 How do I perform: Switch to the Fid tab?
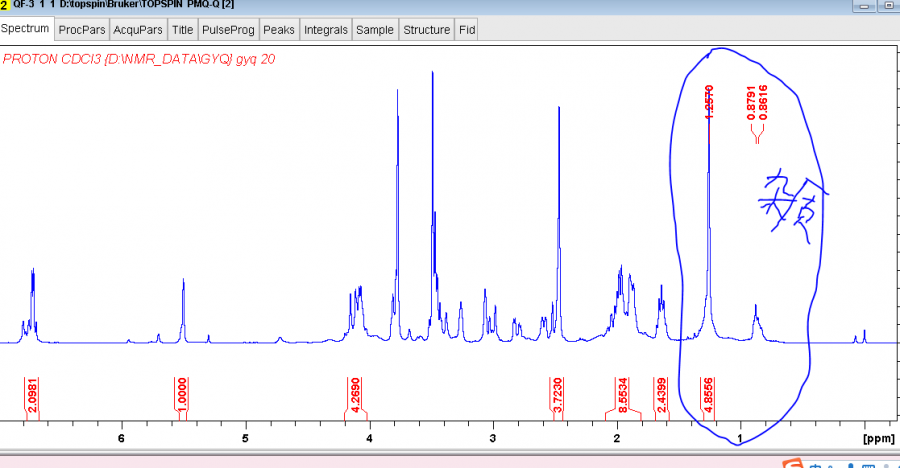click(x=467, y=30)
